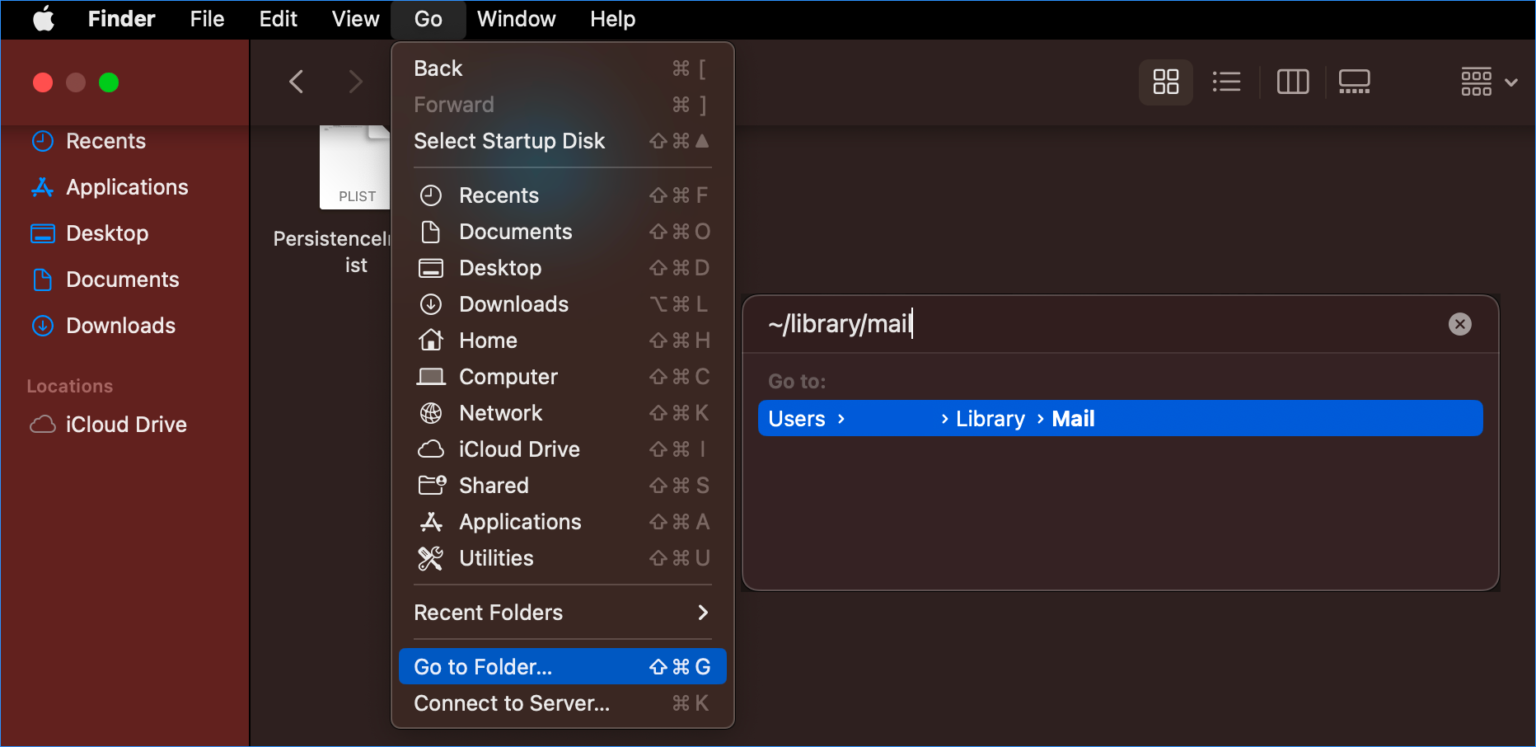This screenshot has width=1536, height=747.
Task: Select the Users Library Mail suggestion
Action: tap(1120, 418)
